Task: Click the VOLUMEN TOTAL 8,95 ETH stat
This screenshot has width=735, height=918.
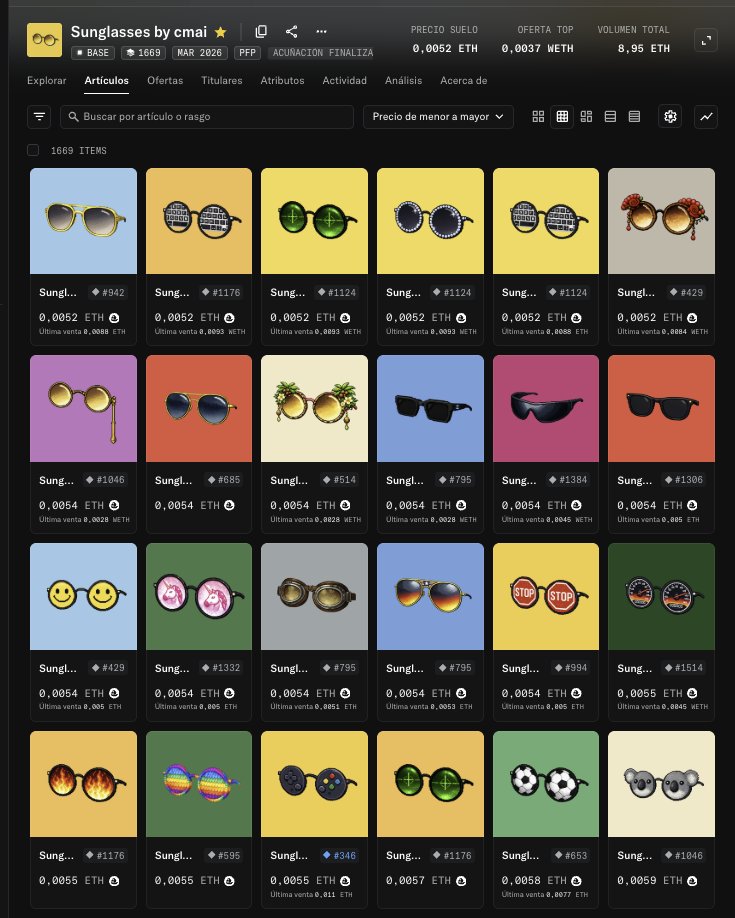Action: pos(634,40)
